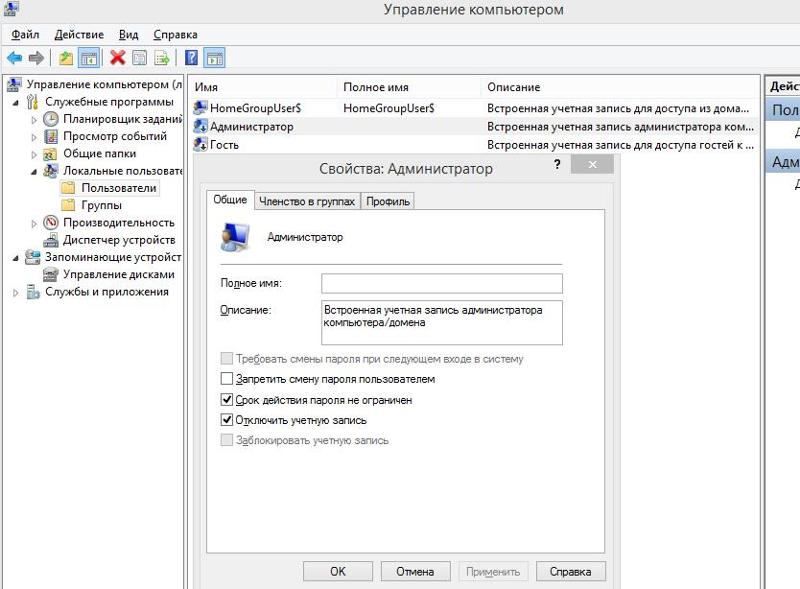
Task: Click the Отмена button
Action: tap(415, 572)
